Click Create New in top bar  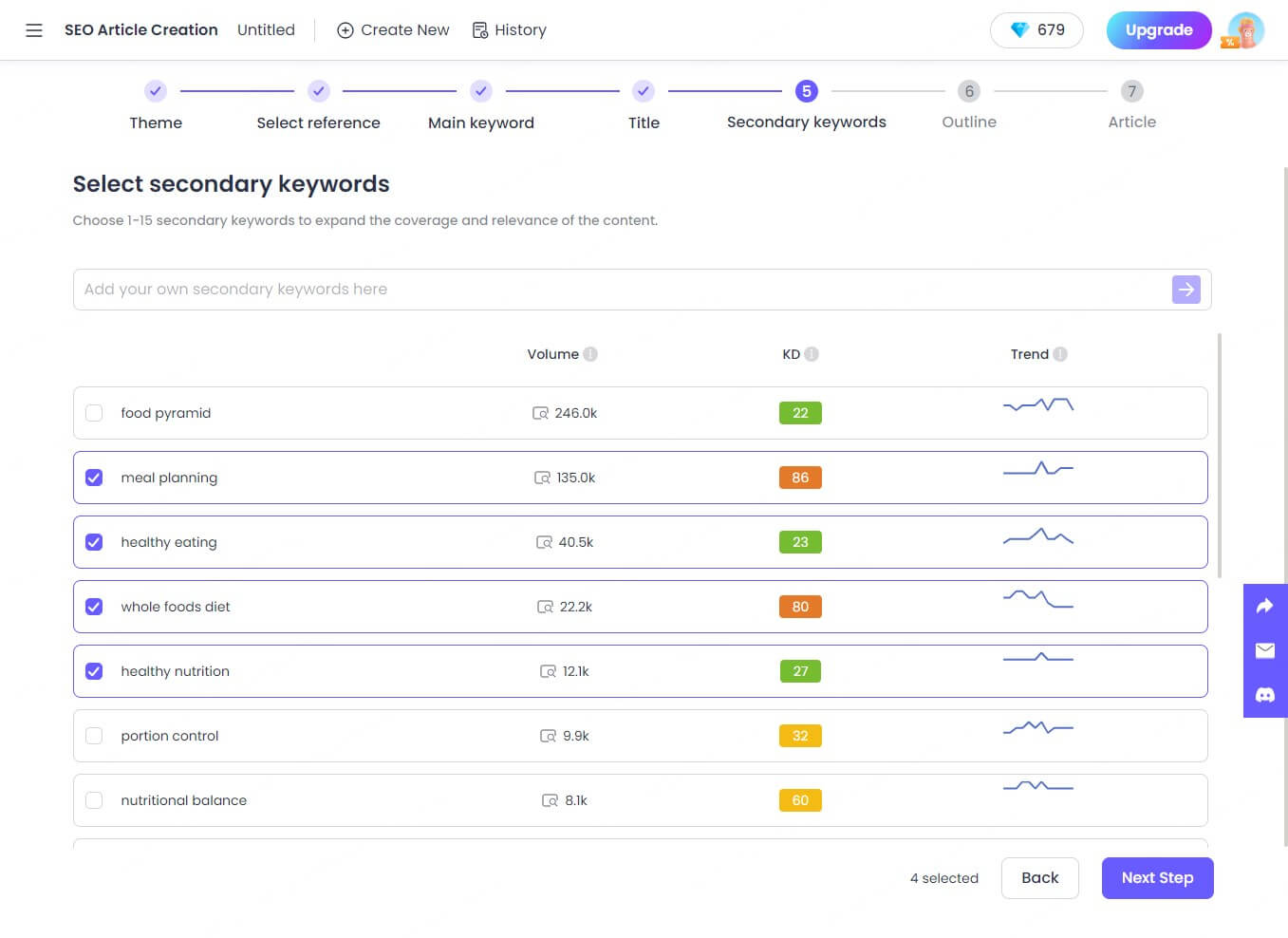click(x=393, y=30)
